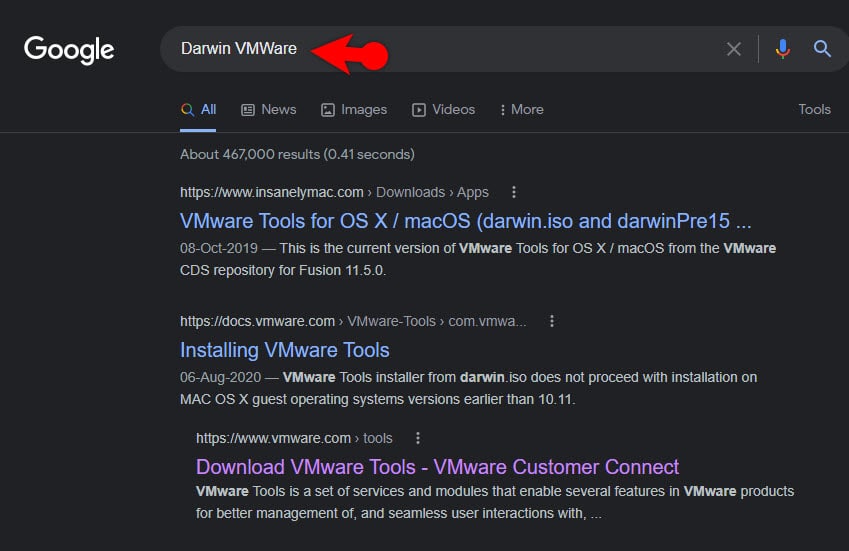Open the Tools search options
The height and width of the screenshot is (551, 849).
pyautogui.click(x=814, y=109)
